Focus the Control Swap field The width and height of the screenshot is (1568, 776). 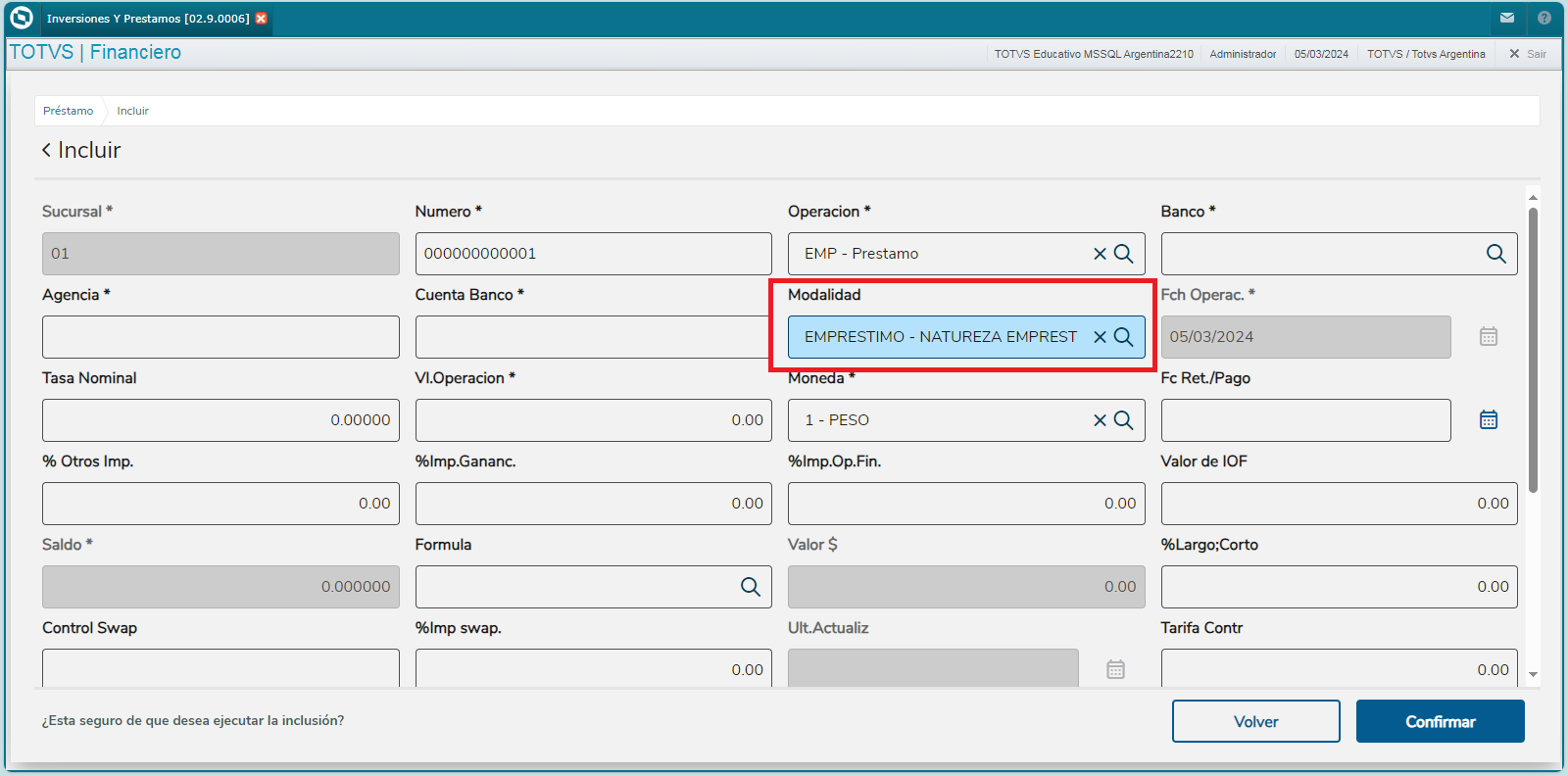coord(220,668)
